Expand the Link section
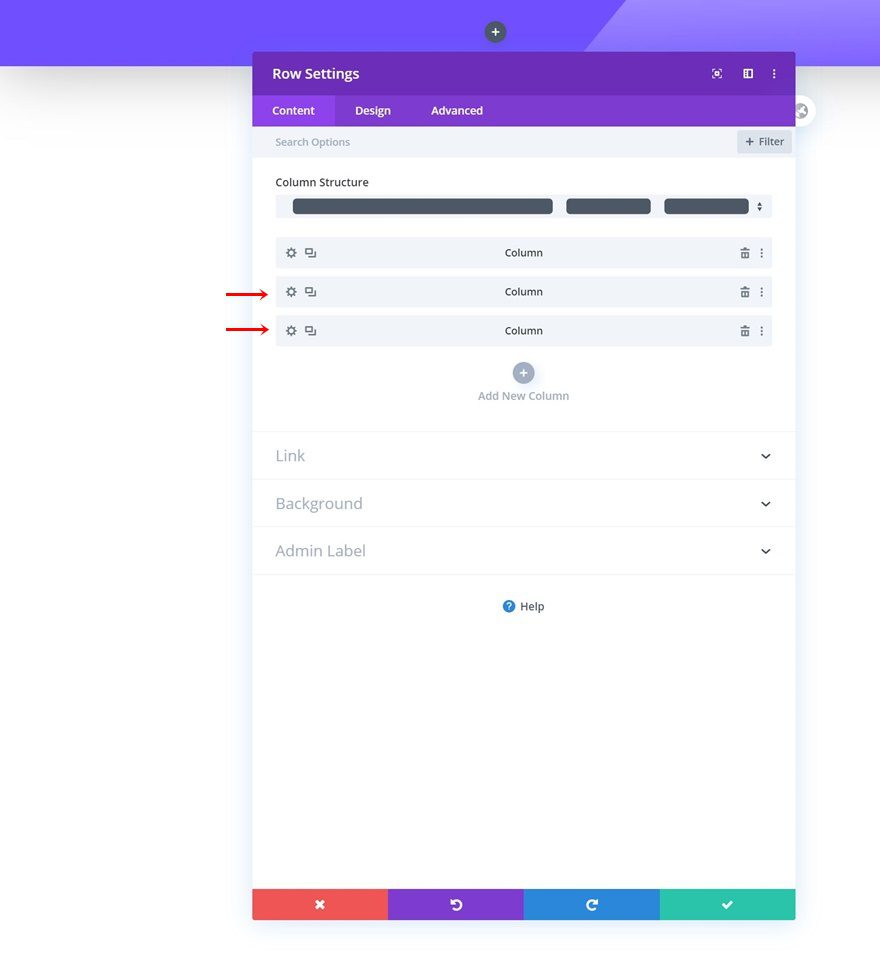The image size is (880, 975). tap(524, 456)
